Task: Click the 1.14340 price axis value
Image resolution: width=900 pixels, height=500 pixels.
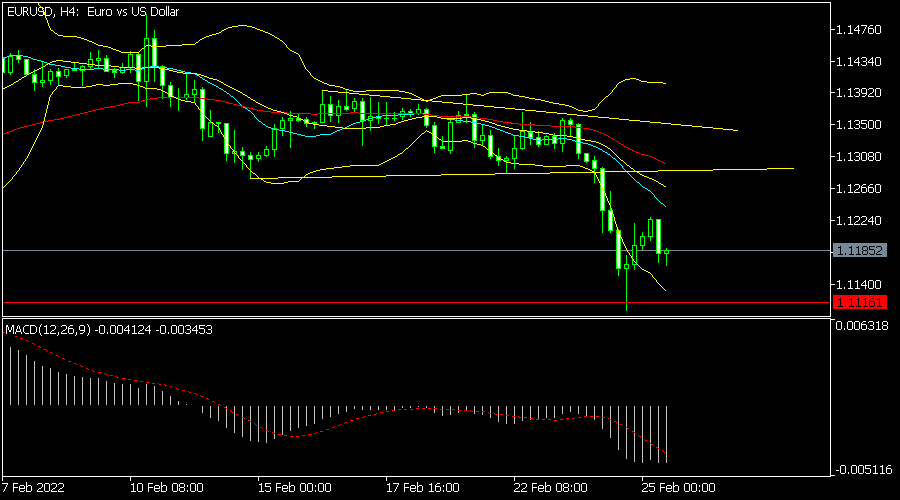Action: [859, 61]
